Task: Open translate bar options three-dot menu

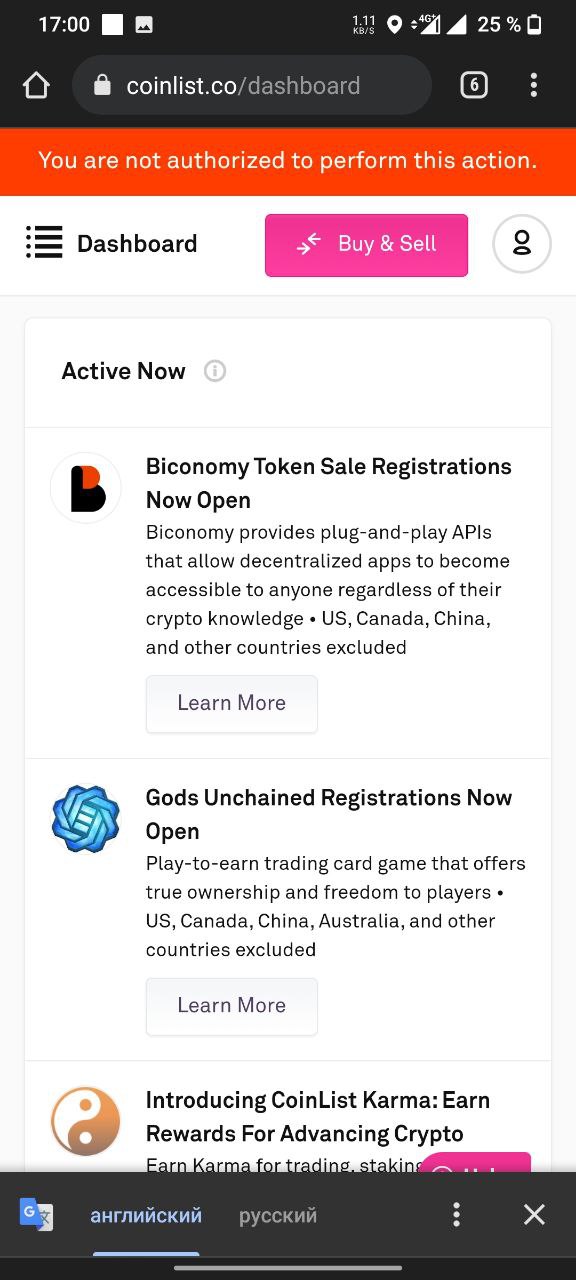Action: click(456, 1215)
